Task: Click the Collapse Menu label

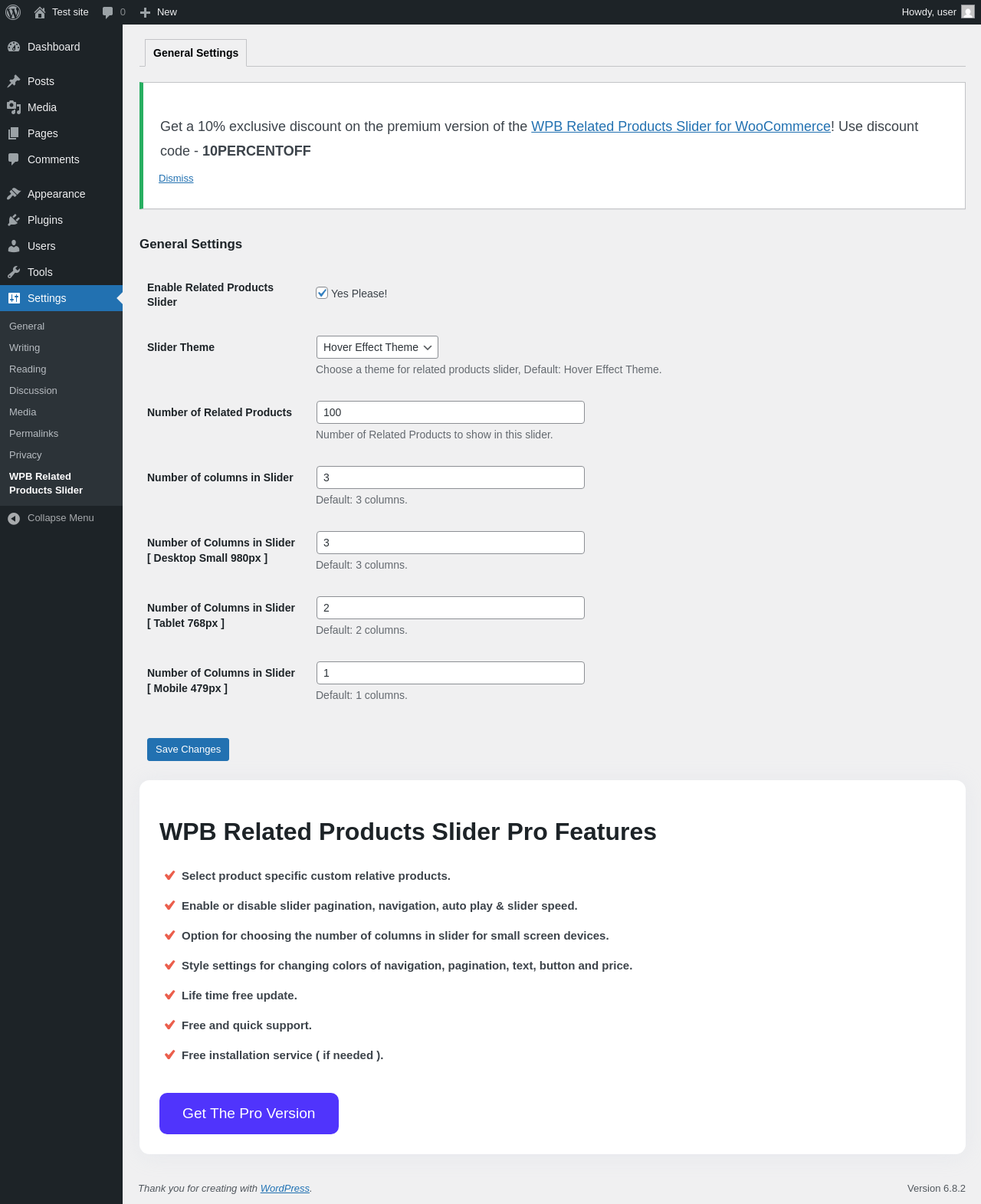Action: pyautogui.click(x=61, y=518)
